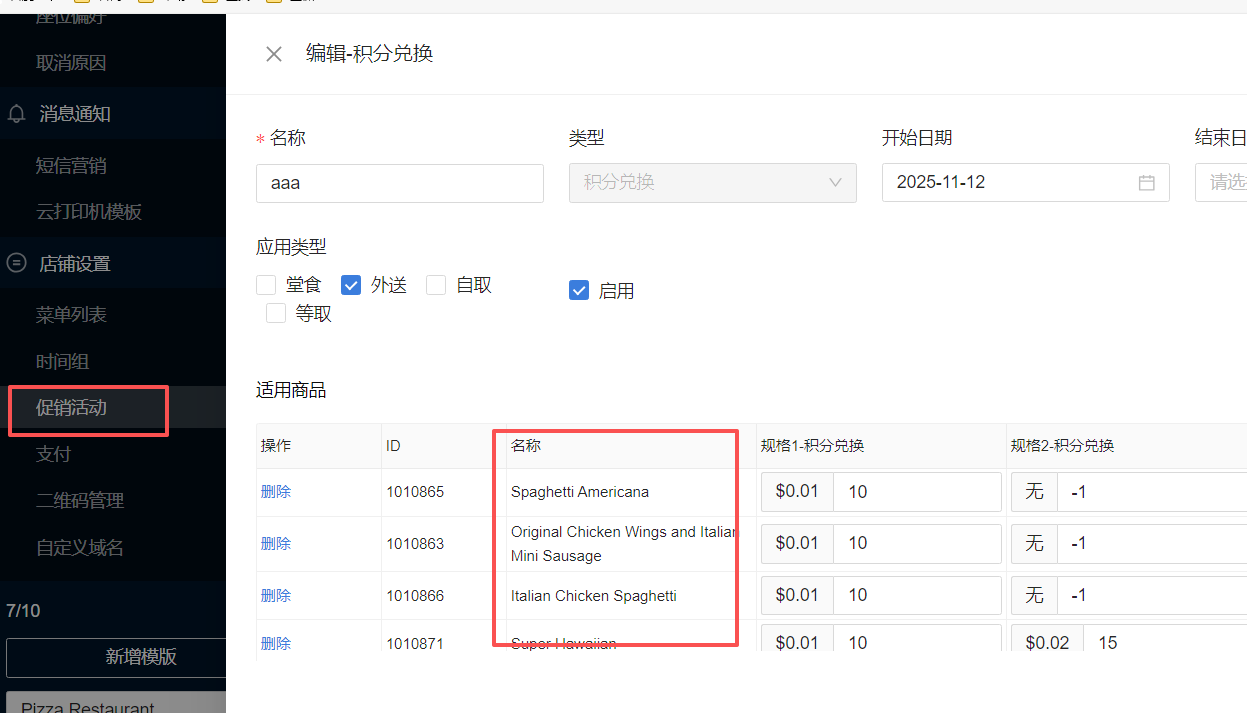
Task: Click the 结束日期 date picker field
Action: 1222,183
